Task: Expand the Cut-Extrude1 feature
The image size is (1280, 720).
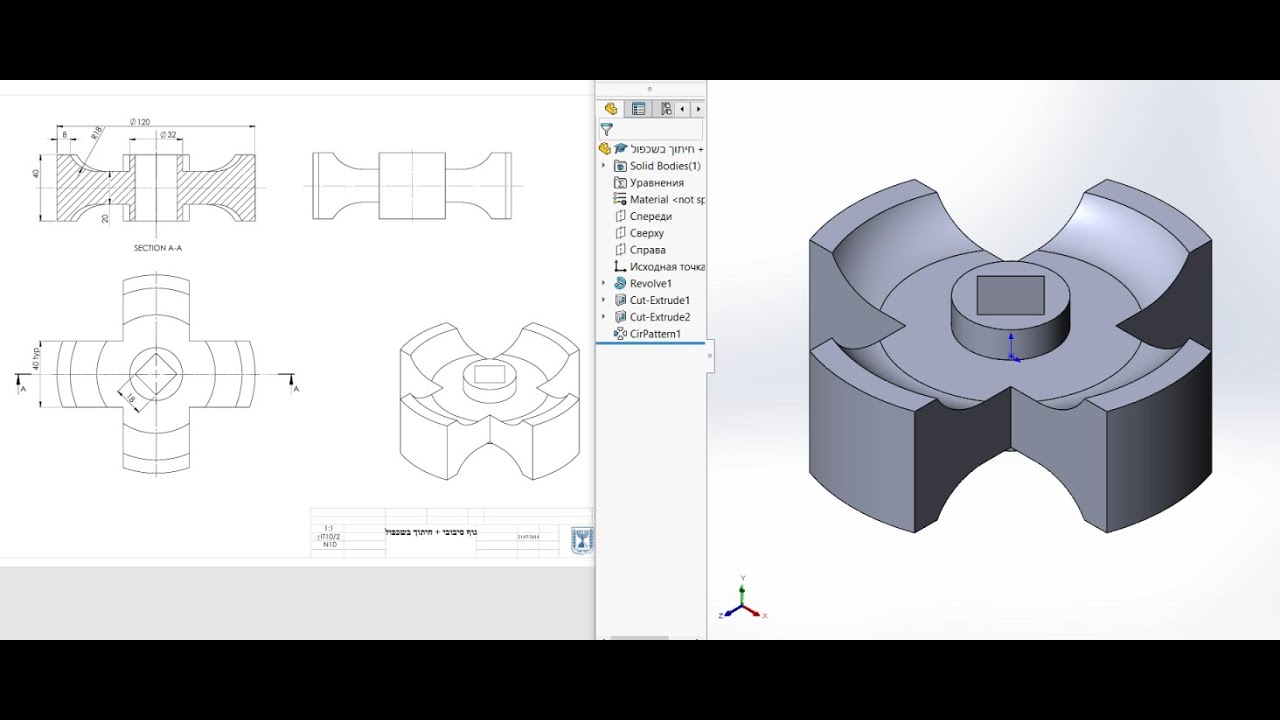Action: pyautogui.click(x=603, y=300)
